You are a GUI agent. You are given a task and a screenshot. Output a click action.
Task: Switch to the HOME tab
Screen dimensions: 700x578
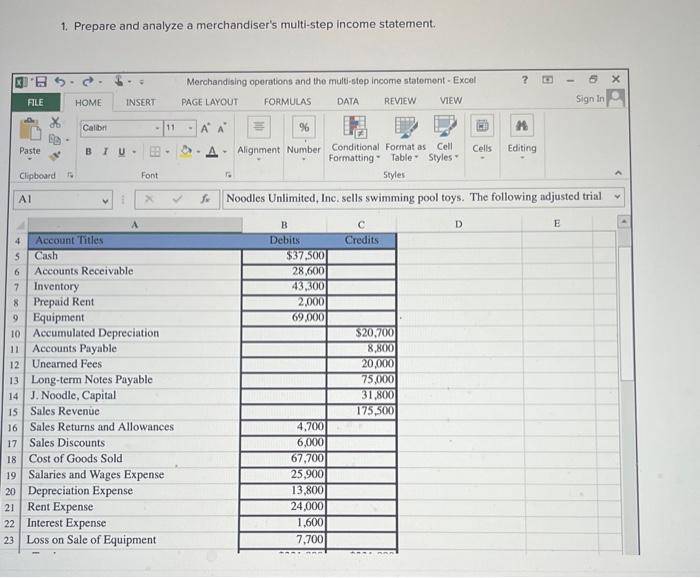point(88,103)
